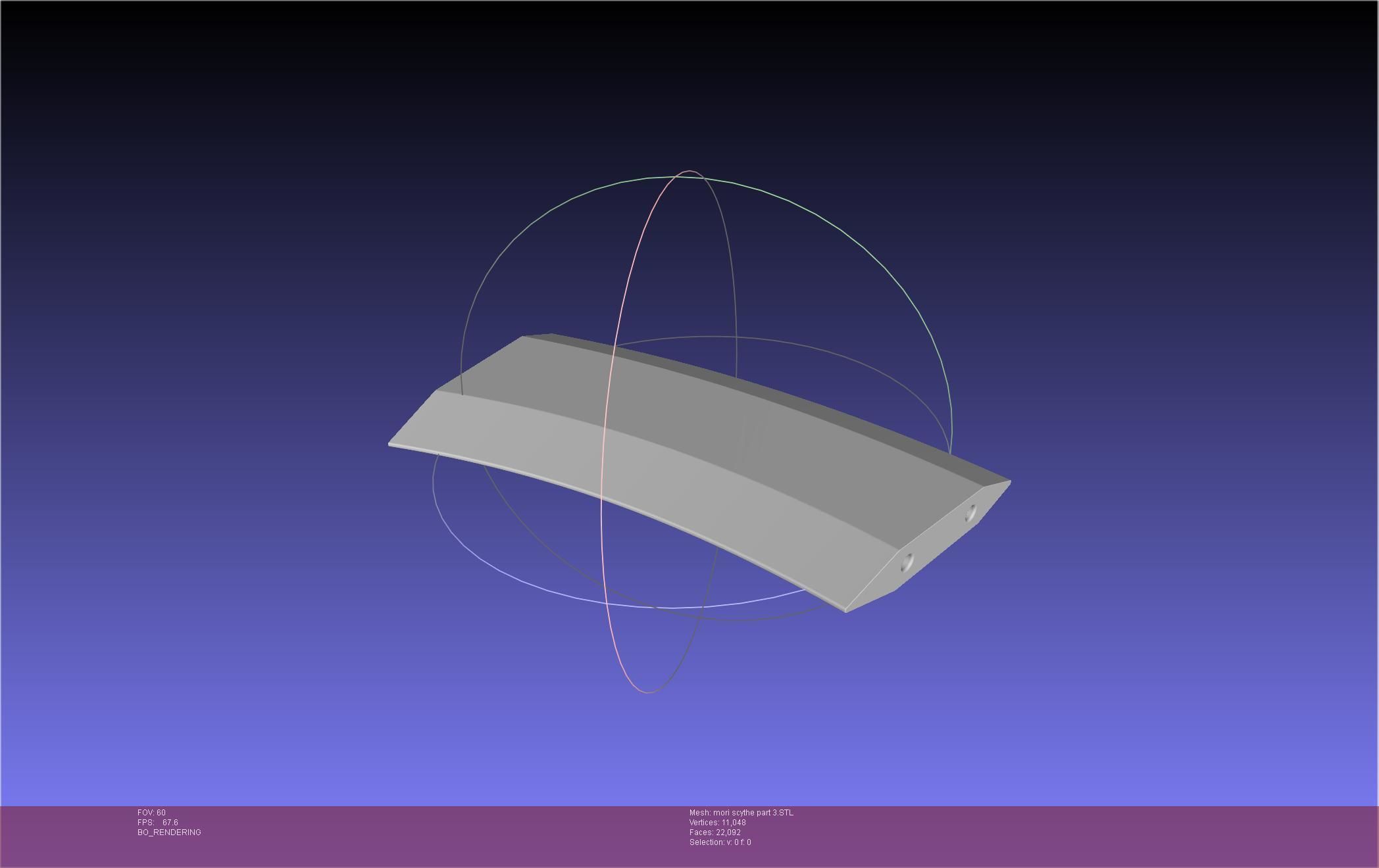Click the 'Mesh: mori scythe part 3.STL' text

pyautogui.click(x=741, y=813)
